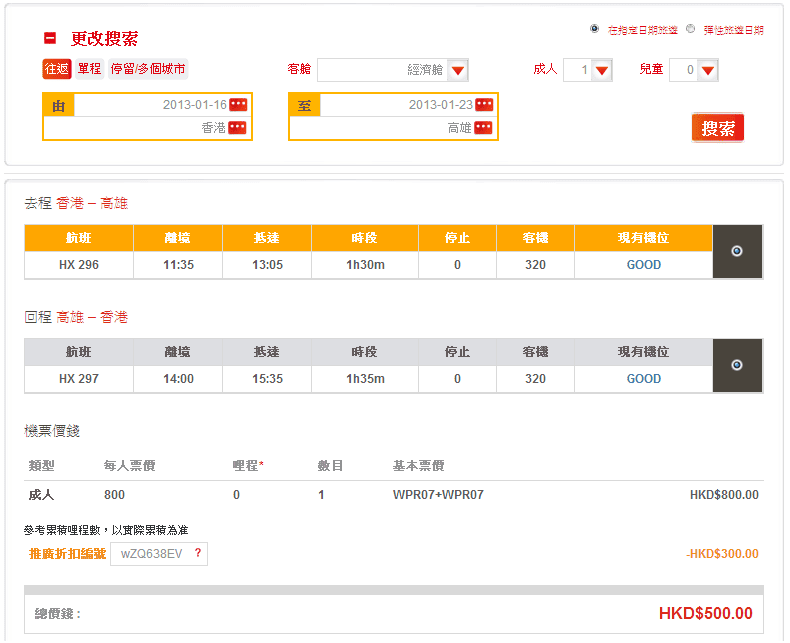
Task: Select outbound flight HX 296 radio button
Action: tap(737, 251)
